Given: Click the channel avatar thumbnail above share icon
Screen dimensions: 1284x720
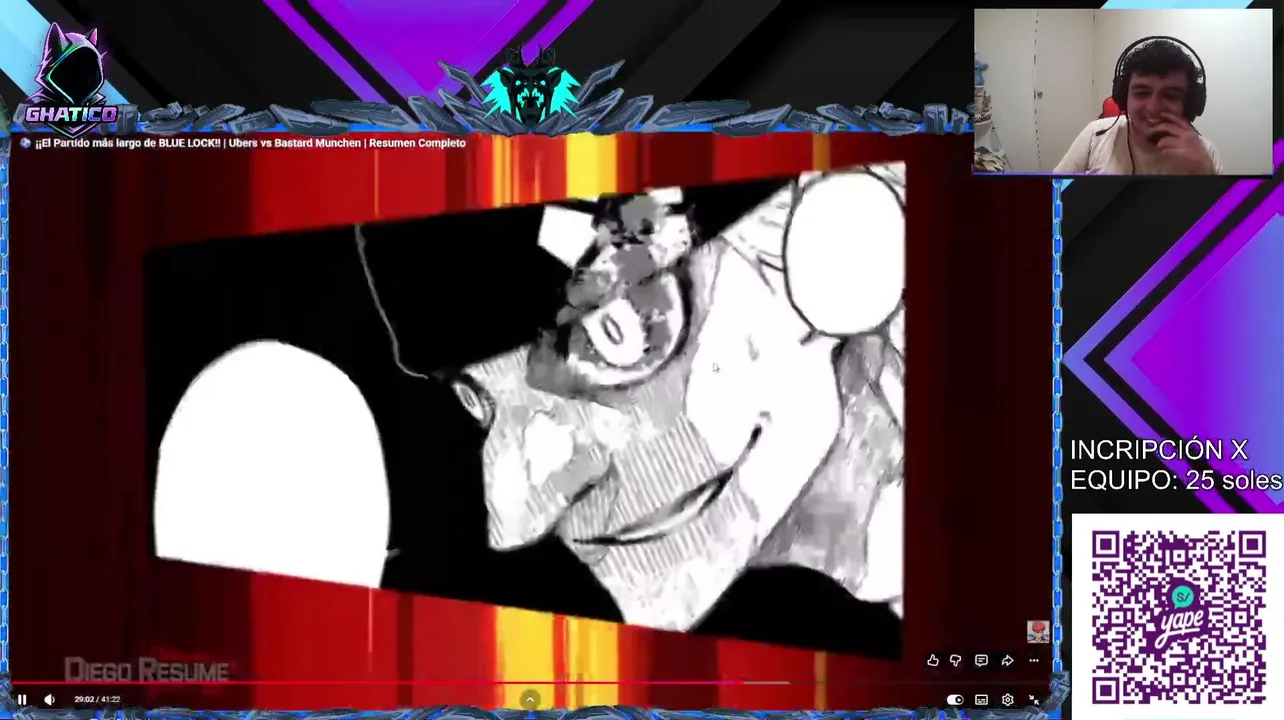Looking at the screenshot, I should (1037, 632).
